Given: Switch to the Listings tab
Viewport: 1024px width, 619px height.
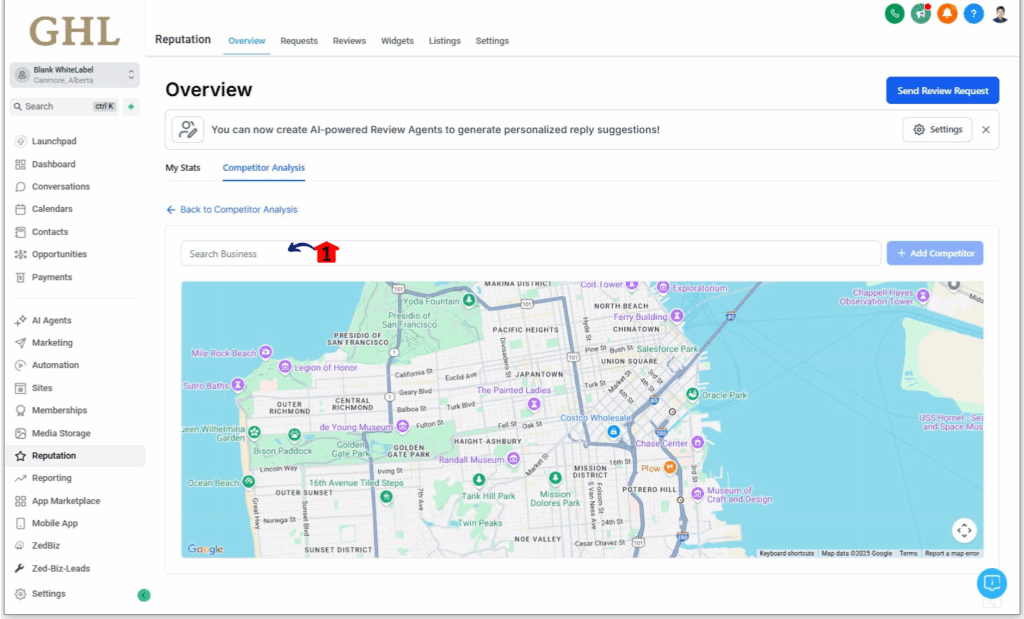Looking at the screenshot, I should pos(445,40).
